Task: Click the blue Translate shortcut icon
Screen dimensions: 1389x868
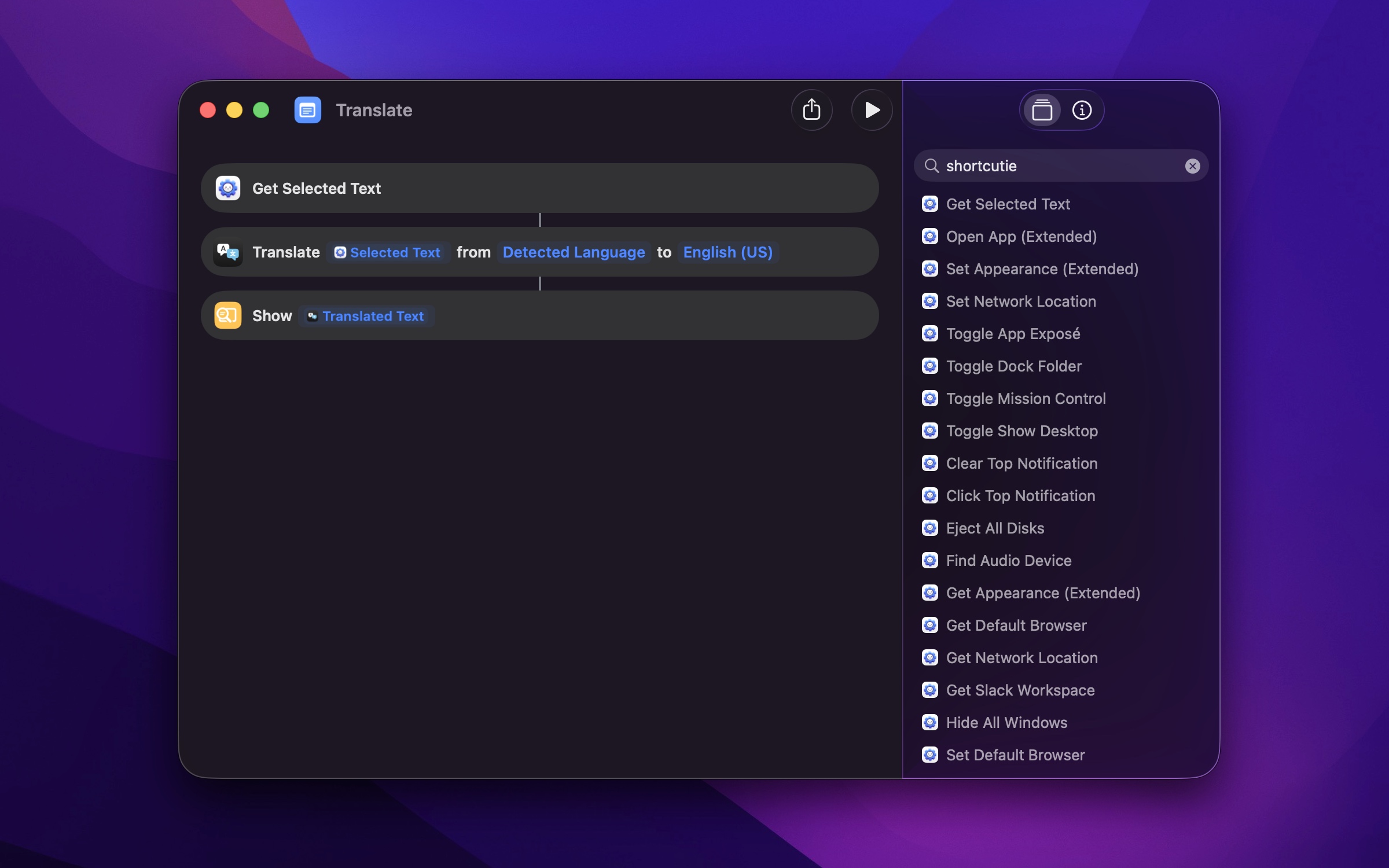Action: (x=307, y=110)
